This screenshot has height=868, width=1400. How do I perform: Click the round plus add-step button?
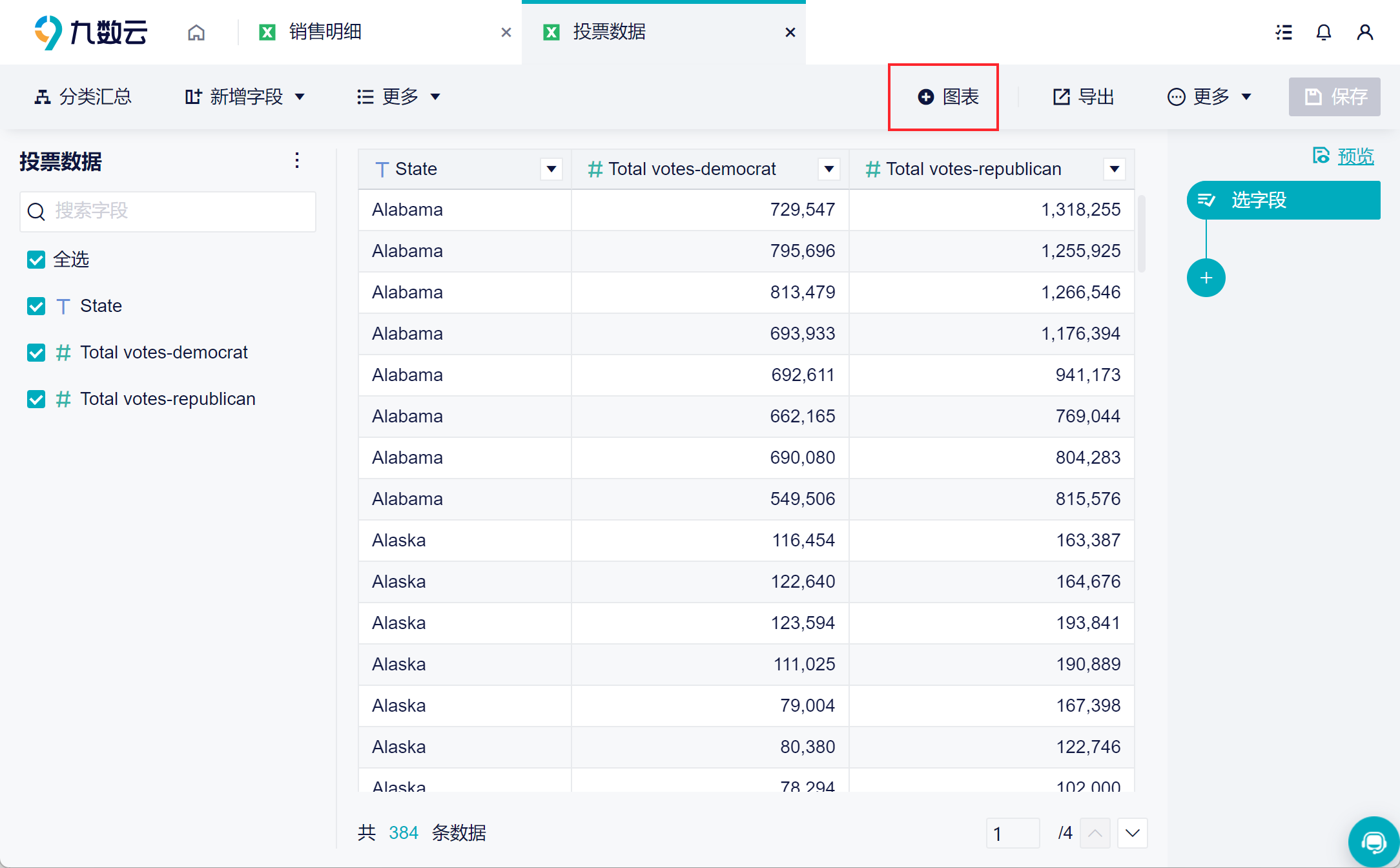(1206, 278)
